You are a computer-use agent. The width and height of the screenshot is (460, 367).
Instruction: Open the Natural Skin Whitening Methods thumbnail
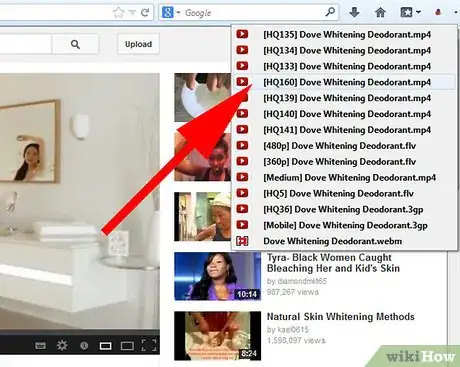click(217, 336)
